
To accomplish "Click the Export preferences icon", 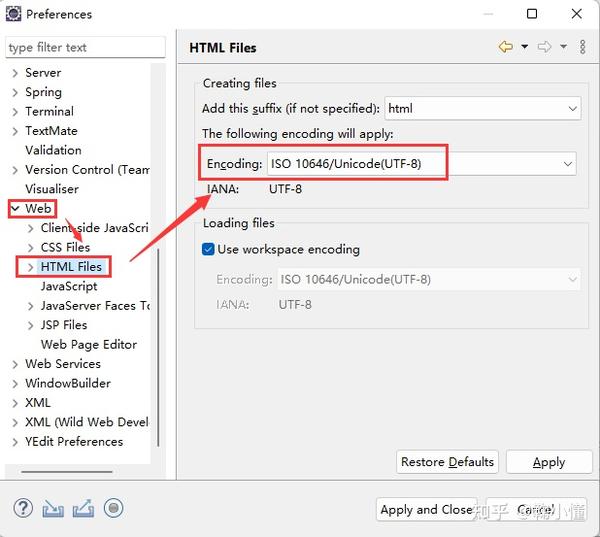I will point(83,508).
